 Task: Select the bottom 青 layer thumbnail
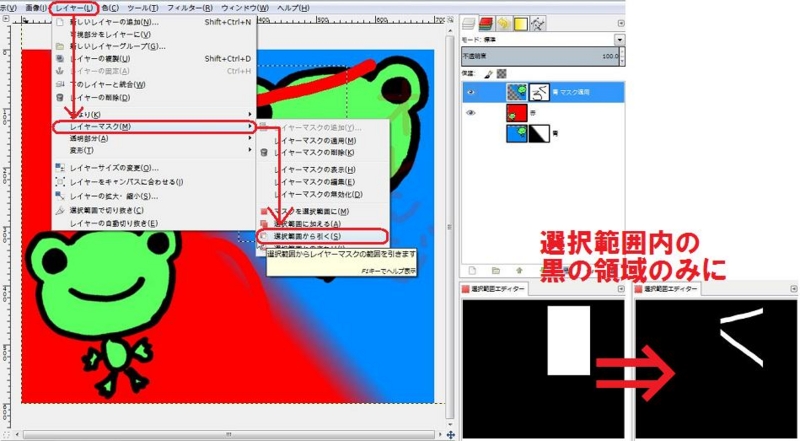(516, 133)
